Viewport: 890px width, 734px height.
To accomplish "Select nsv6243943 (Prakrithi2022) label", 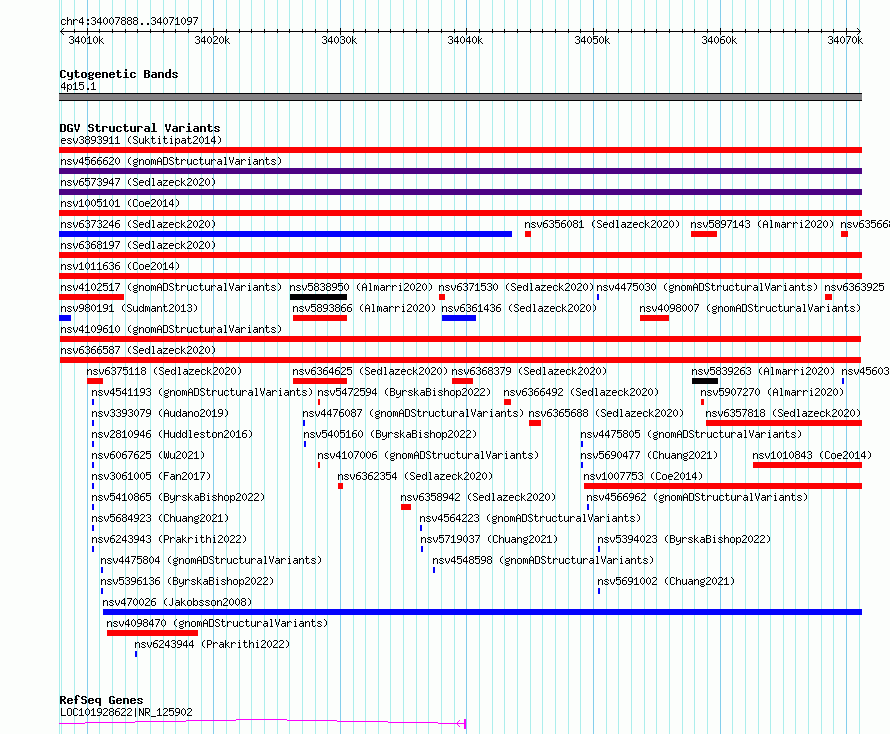I will (169, 539).
